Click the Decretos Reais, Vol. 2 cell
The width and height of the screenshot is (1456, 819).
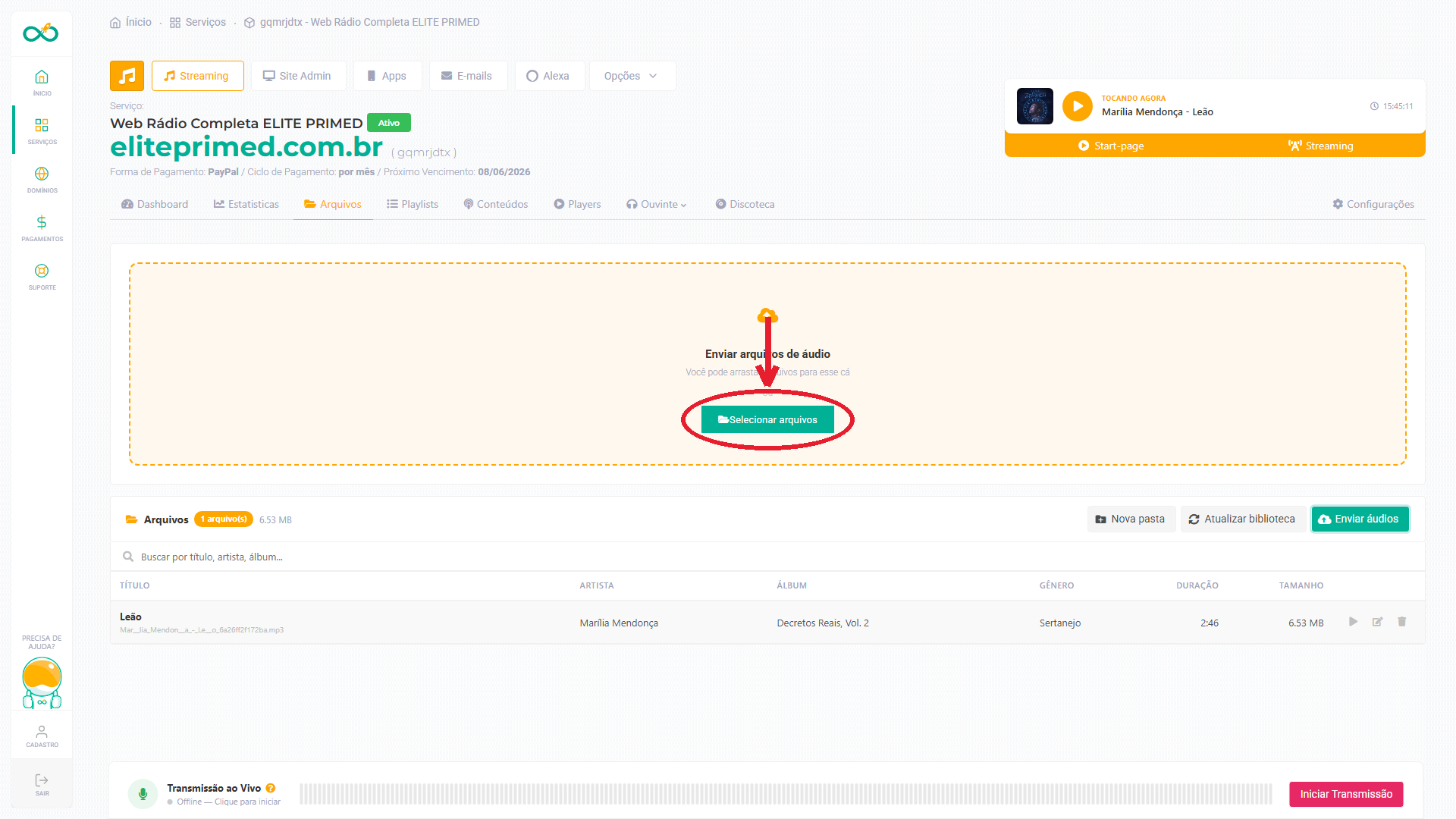tap(823, 623)
